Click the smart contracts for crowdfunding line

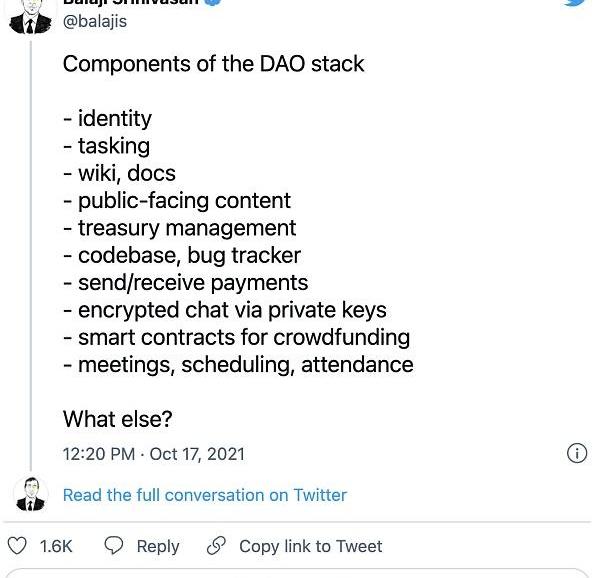coord(236,338)
